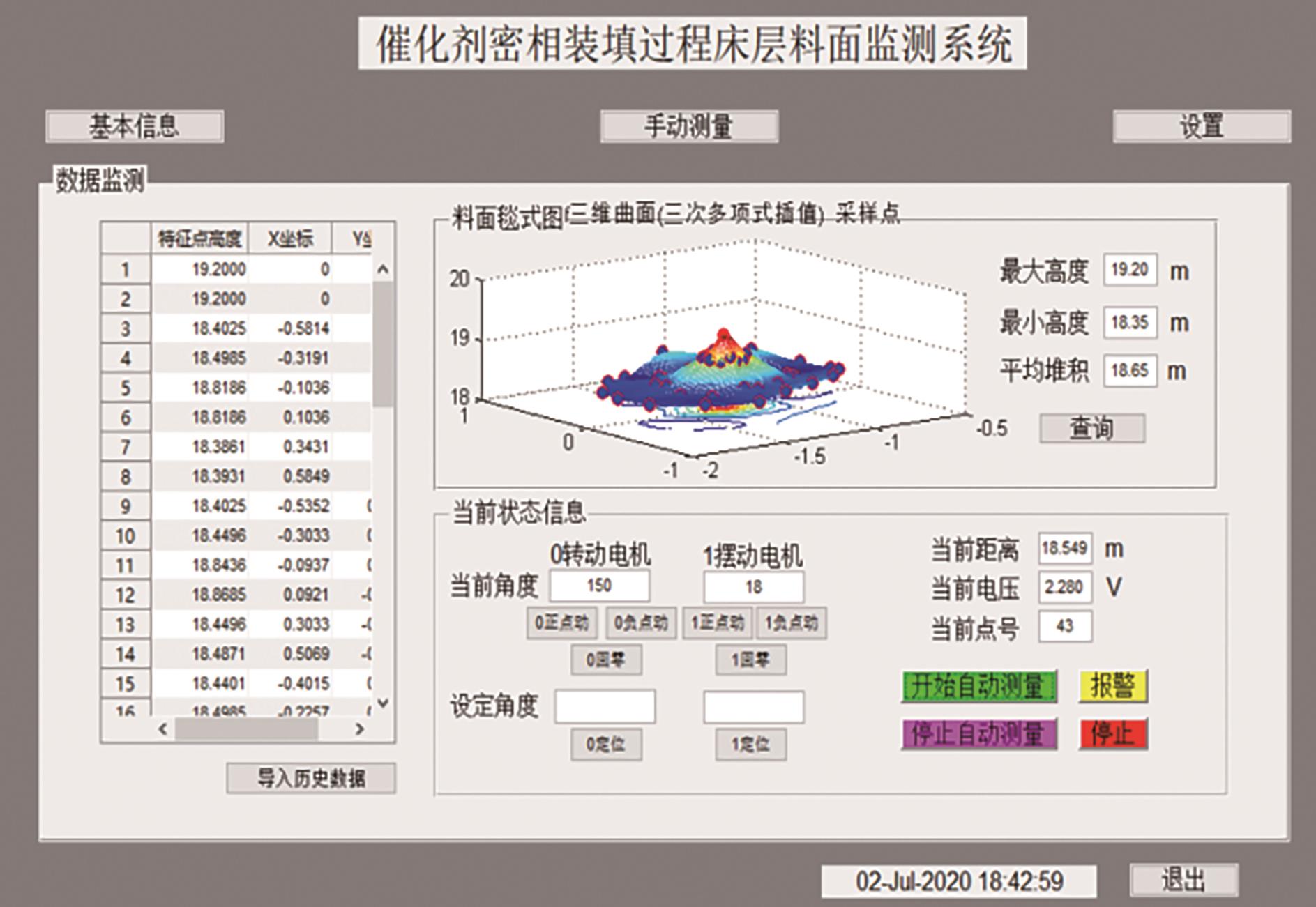Select the 当前点号 value field
This screenshot has height=907, width=1316.
pyautogui.click(x=1064, y=626)
